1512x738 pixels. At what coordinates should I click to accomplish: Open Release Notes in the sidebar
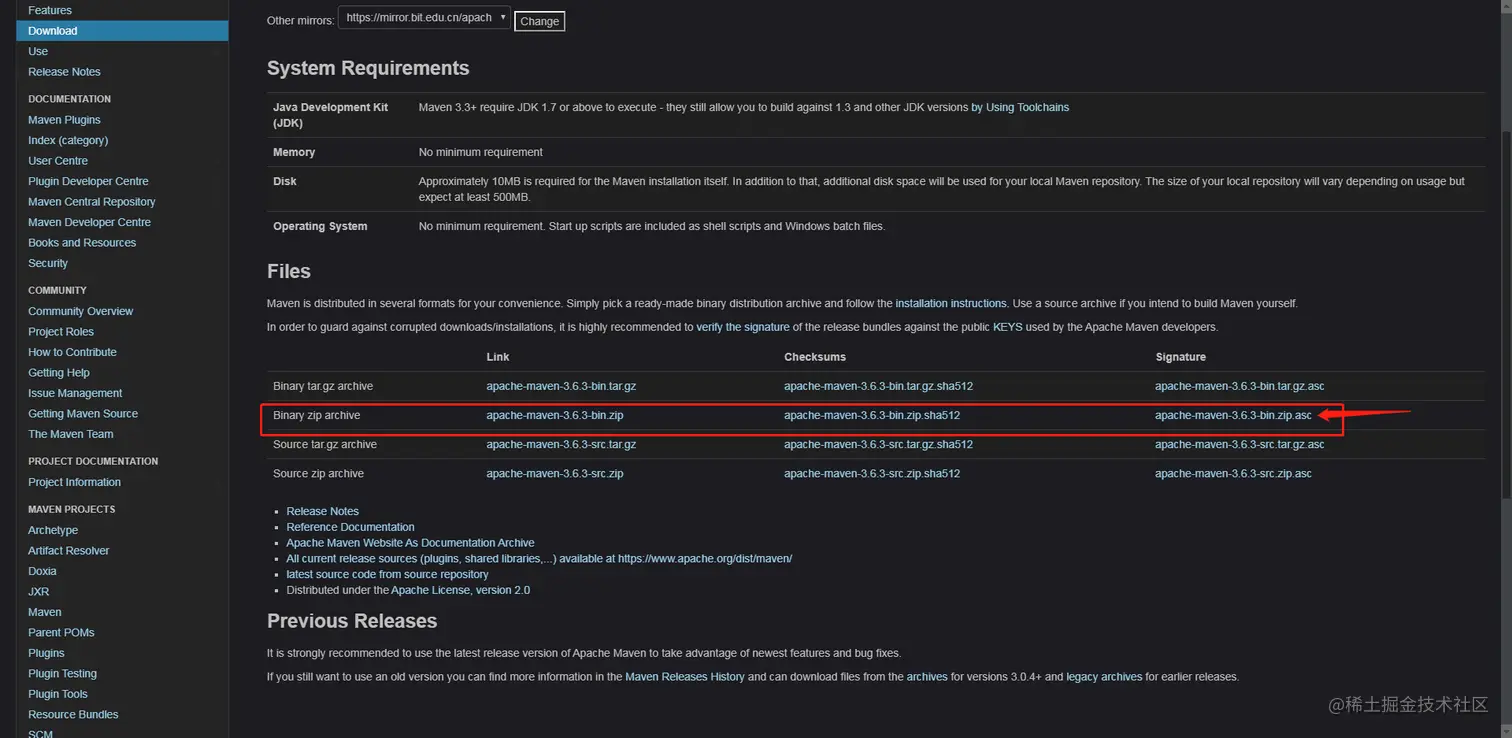coord(64,72)
